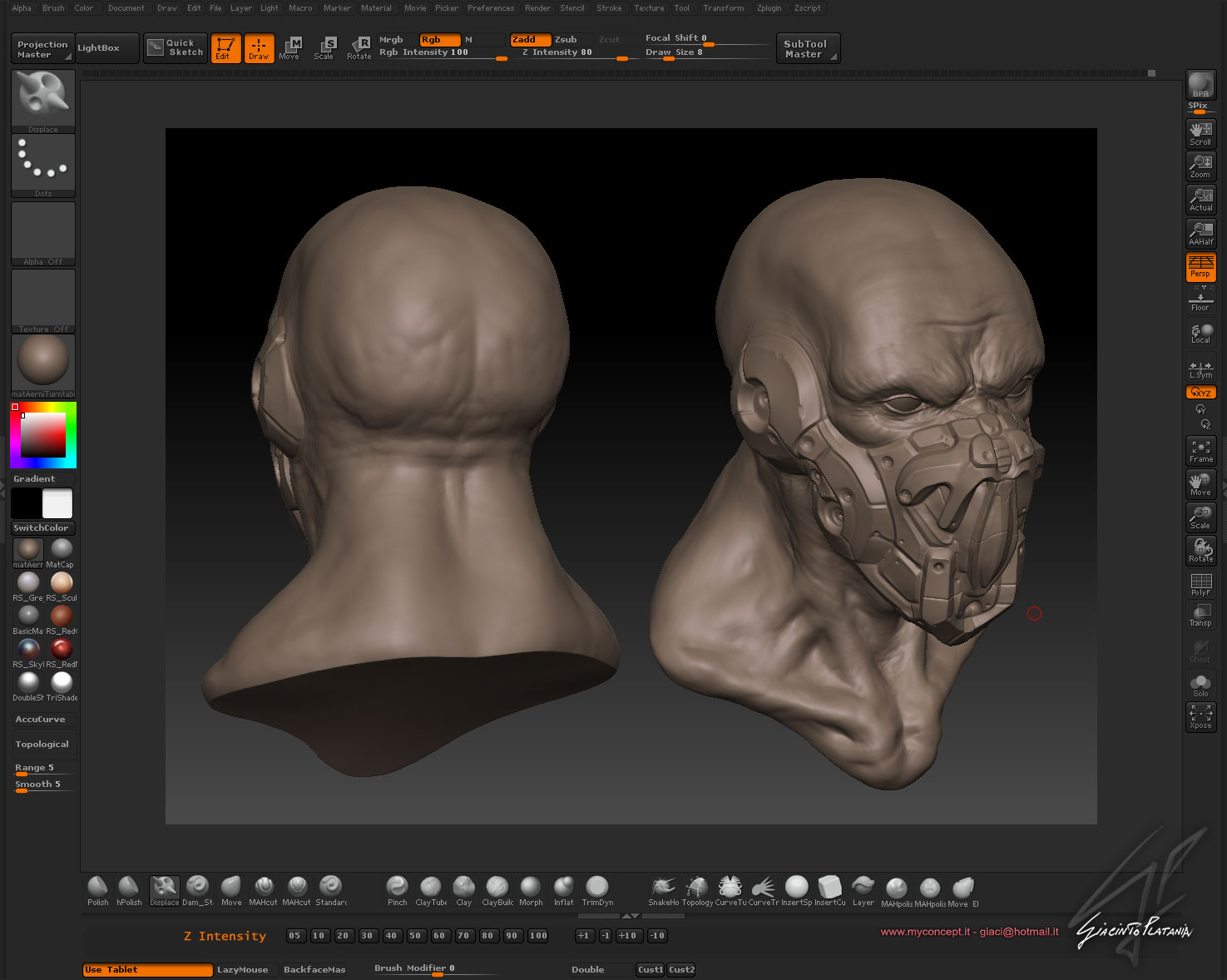
Task: Click the Scroll canvas icon
Action: click(1200, 134)
